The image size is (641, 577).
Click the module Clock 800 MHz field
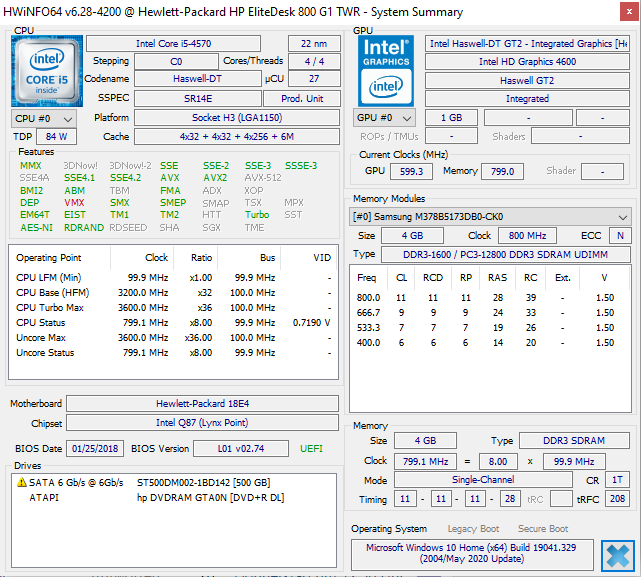click(527, 236)
